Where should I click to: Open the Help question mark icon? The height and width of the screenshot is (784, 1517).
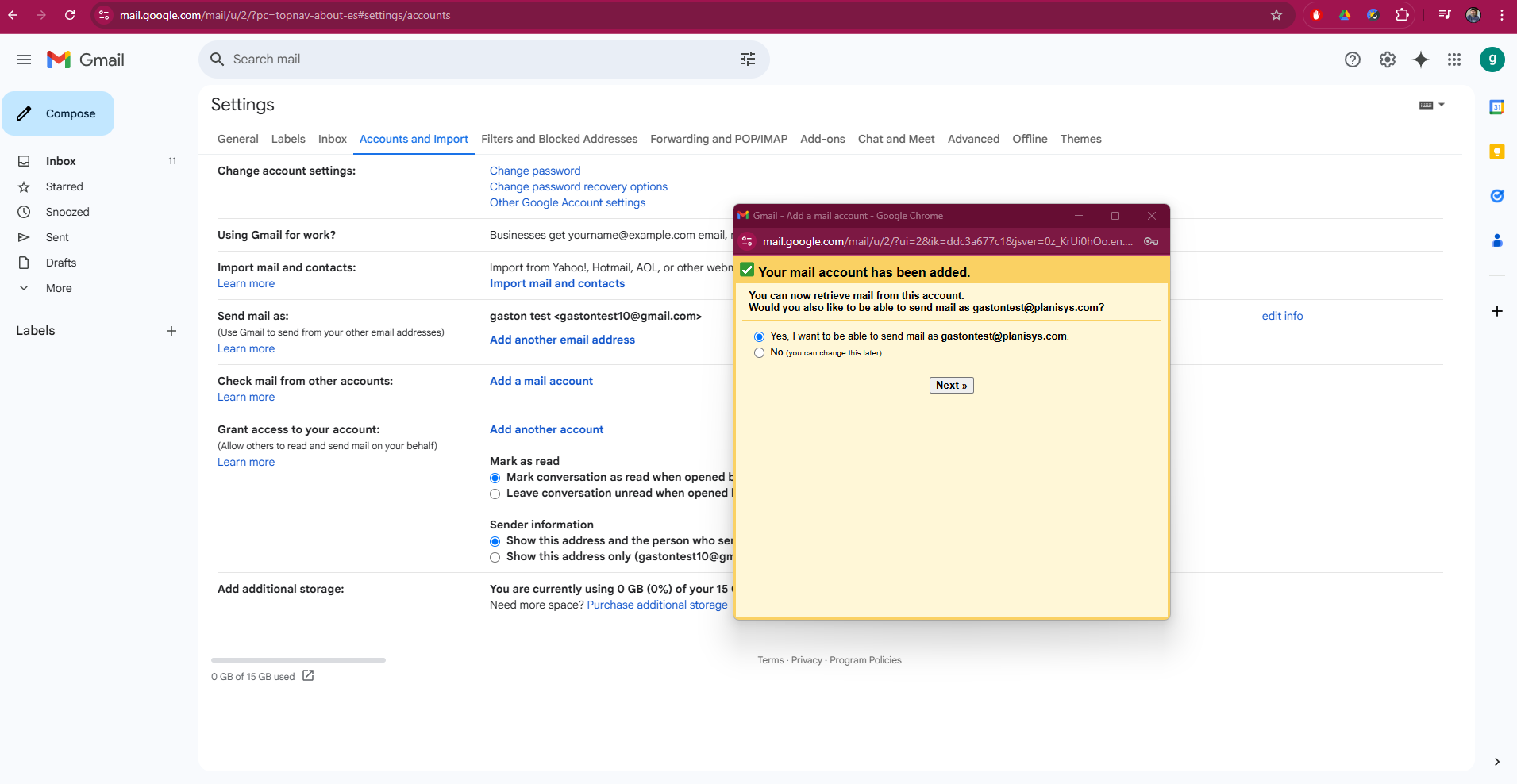1352,60
